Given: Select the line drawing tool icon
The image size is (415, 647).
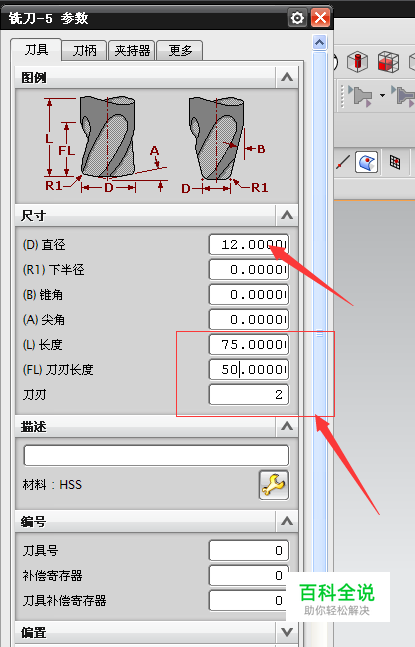Looking at the screenshot, I should pos(343,162).
